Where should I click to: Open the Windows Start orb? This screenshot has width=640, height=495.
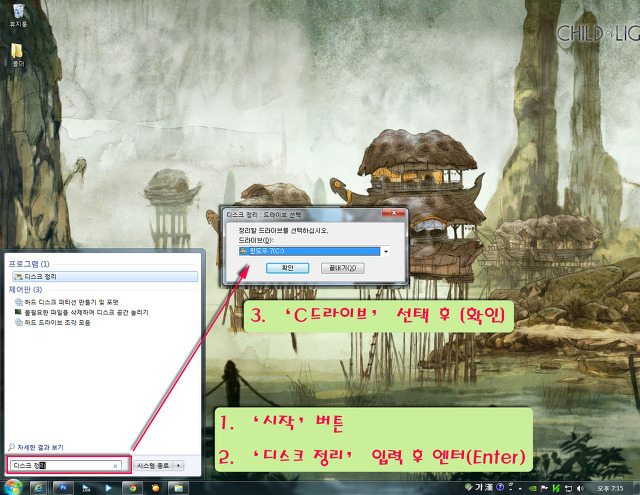pyautogui.click(x=13, y=488)
